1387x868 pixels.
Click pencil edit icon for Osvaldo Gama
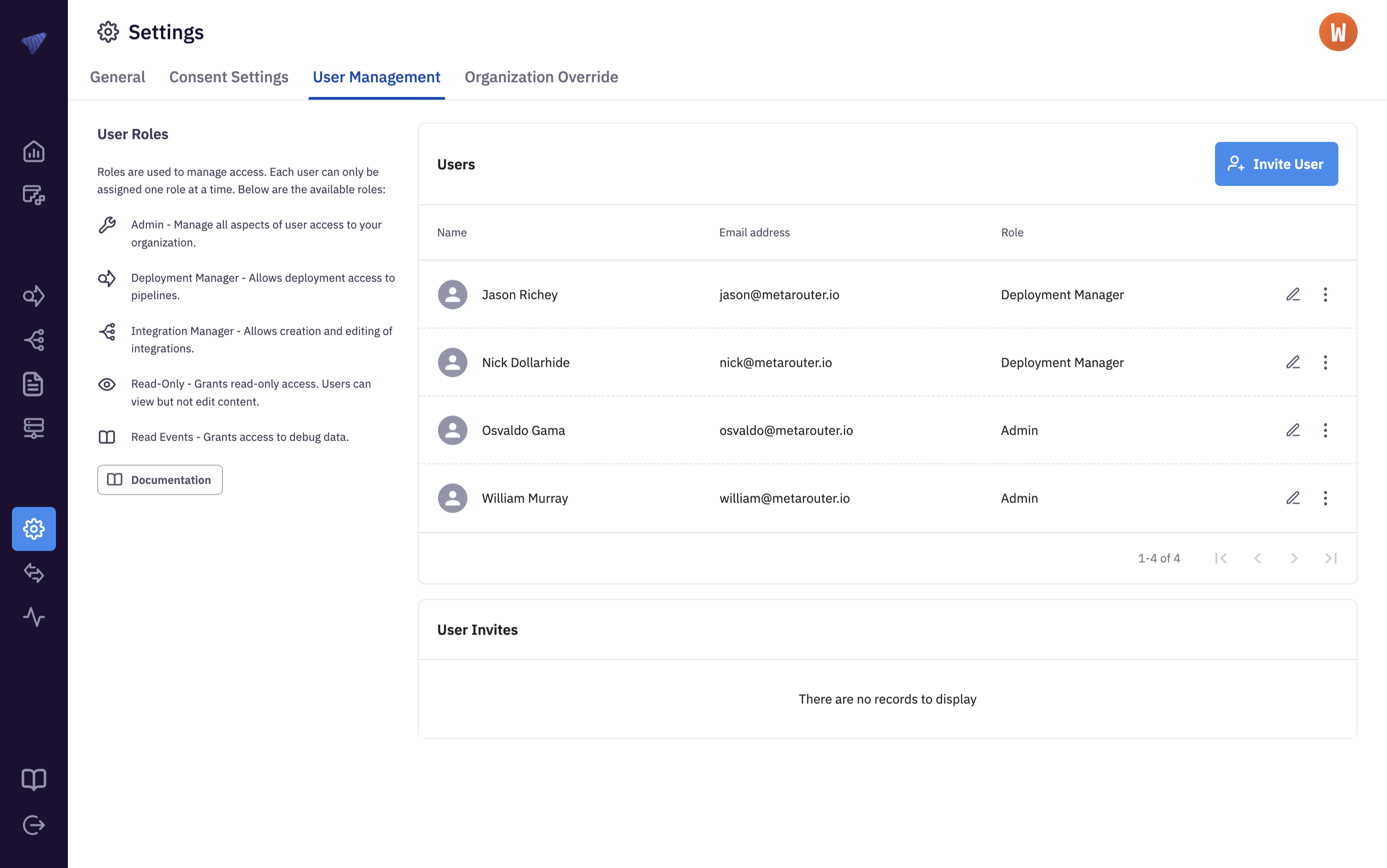pyautogui.click(x=1293, y=430)
